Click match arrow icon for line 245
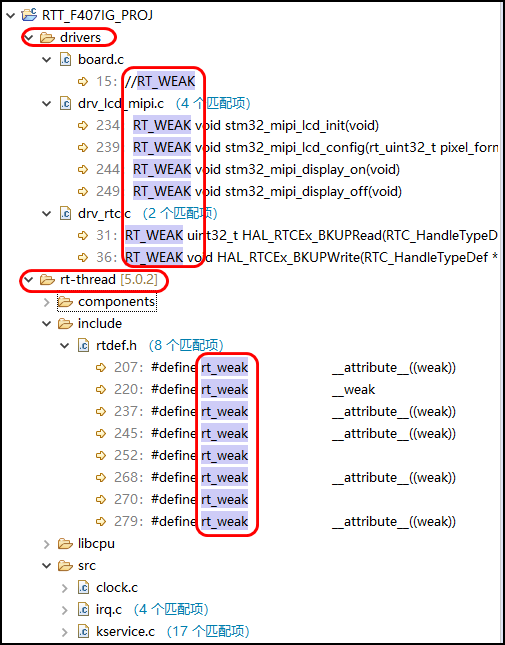 (x=102, y=434)
